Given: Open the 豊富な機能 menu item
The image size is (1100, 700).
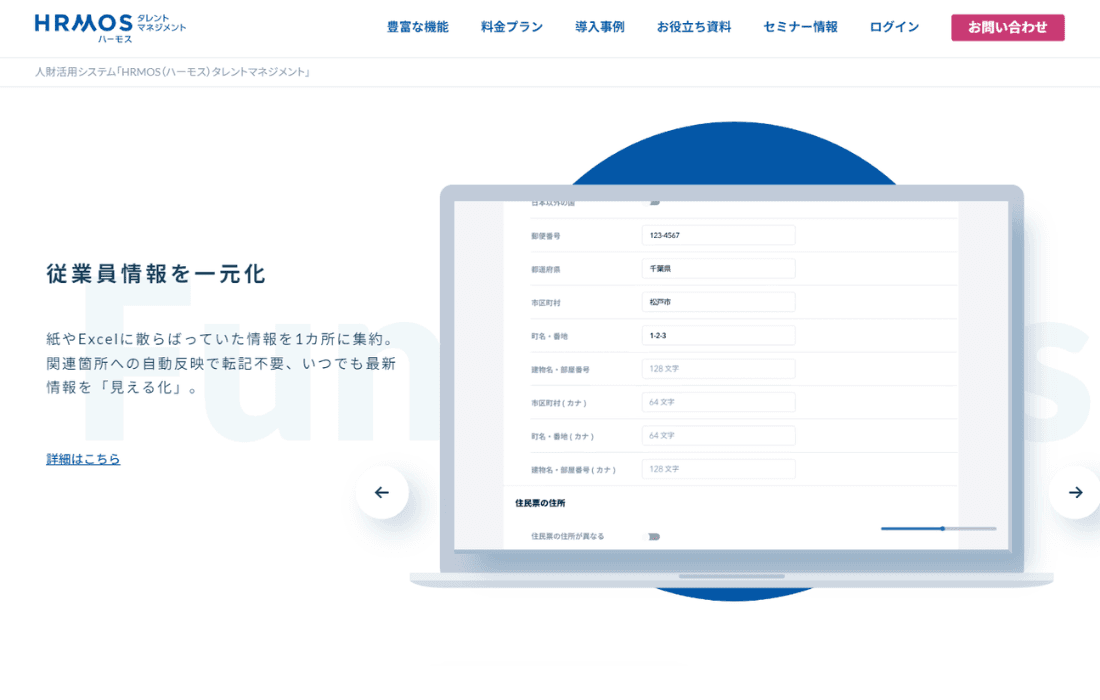Looking at the screenshot, I should (x=417, y=27).
